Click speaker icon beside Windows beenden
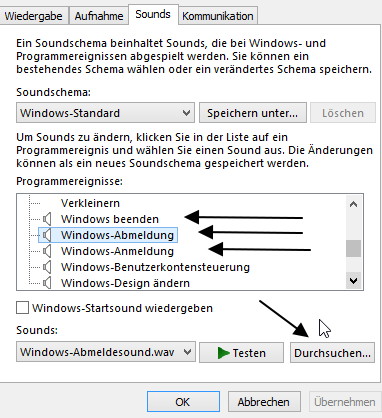382x418 pixels. 47,219
